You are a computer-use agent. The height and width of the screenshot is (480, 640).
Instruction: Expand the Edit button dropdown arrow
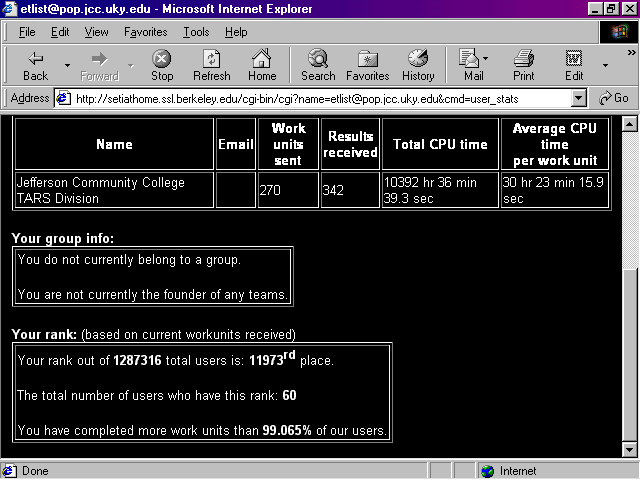click(605, 65)
